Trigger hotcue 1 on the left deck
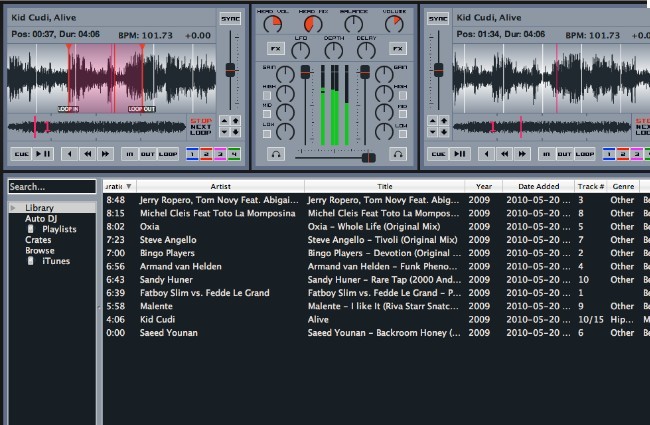The image size is (650, 425). [x=192, y=154]
